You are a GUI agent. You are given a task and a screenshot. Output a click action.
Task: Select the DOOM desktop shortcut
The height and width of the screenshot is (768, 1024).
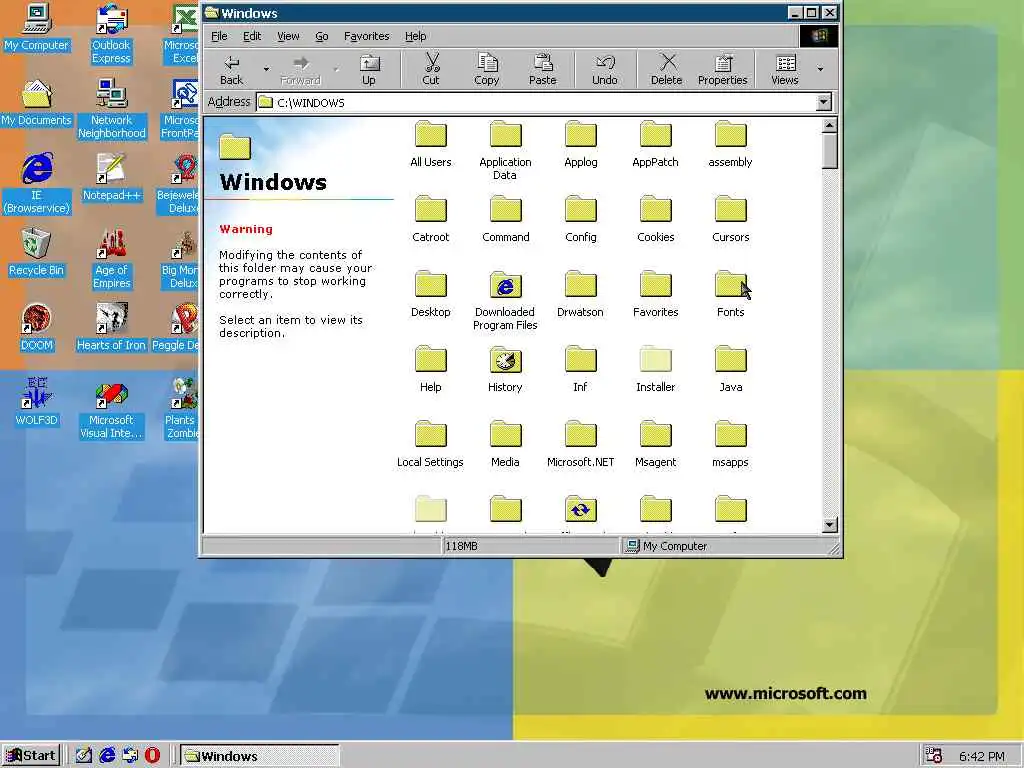[x=37, y=328]
